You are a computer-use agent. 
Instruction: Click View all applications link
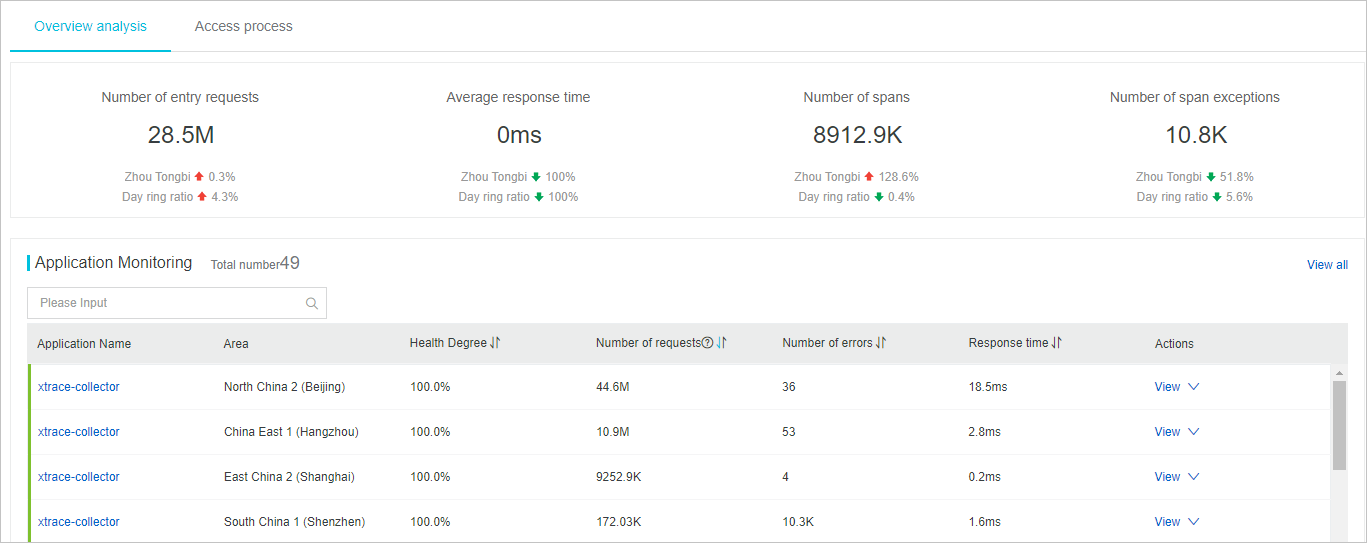(1327, 265)
